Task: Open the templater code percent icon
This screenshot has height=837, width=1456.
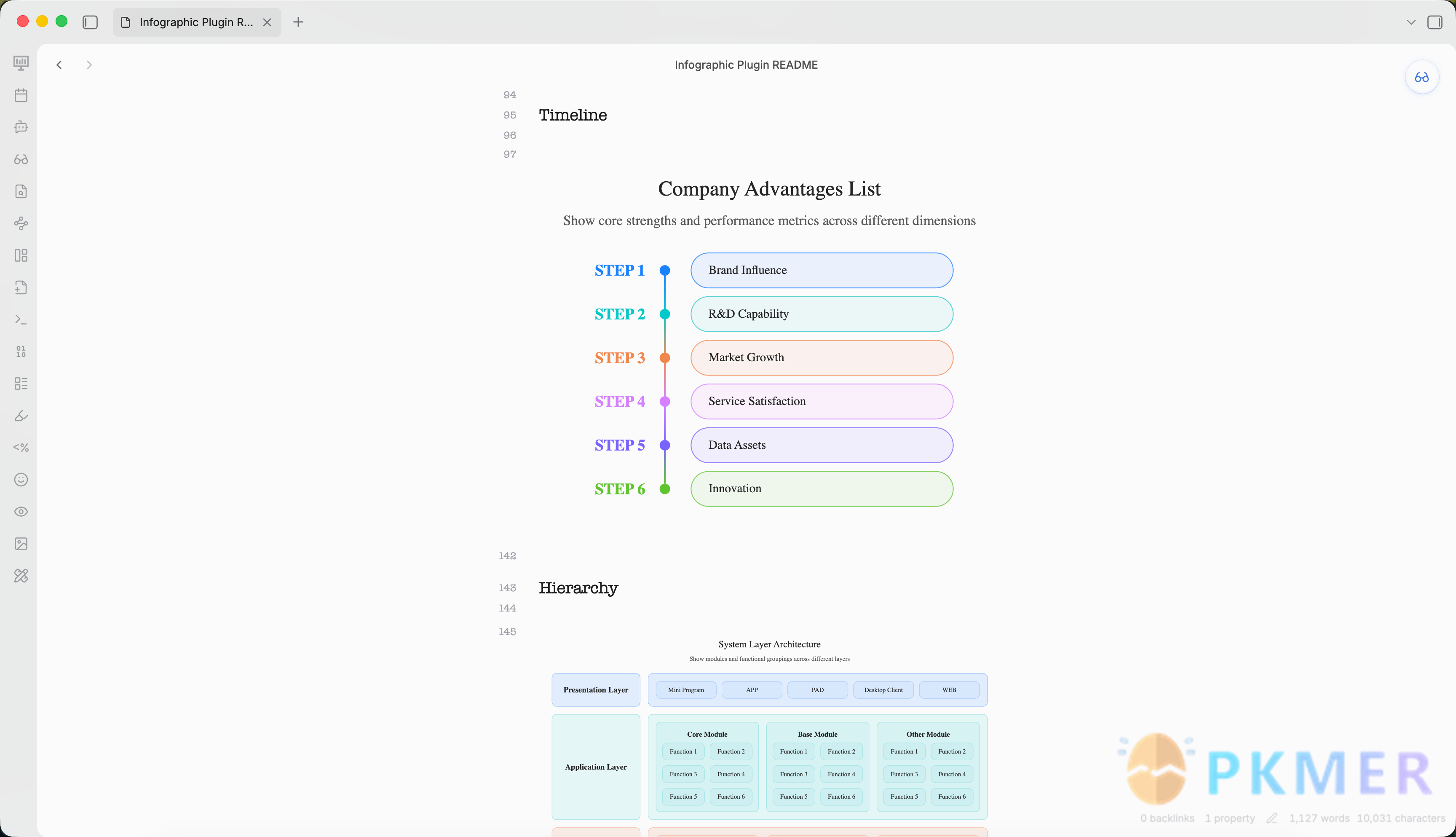Action: pos(21,447)
